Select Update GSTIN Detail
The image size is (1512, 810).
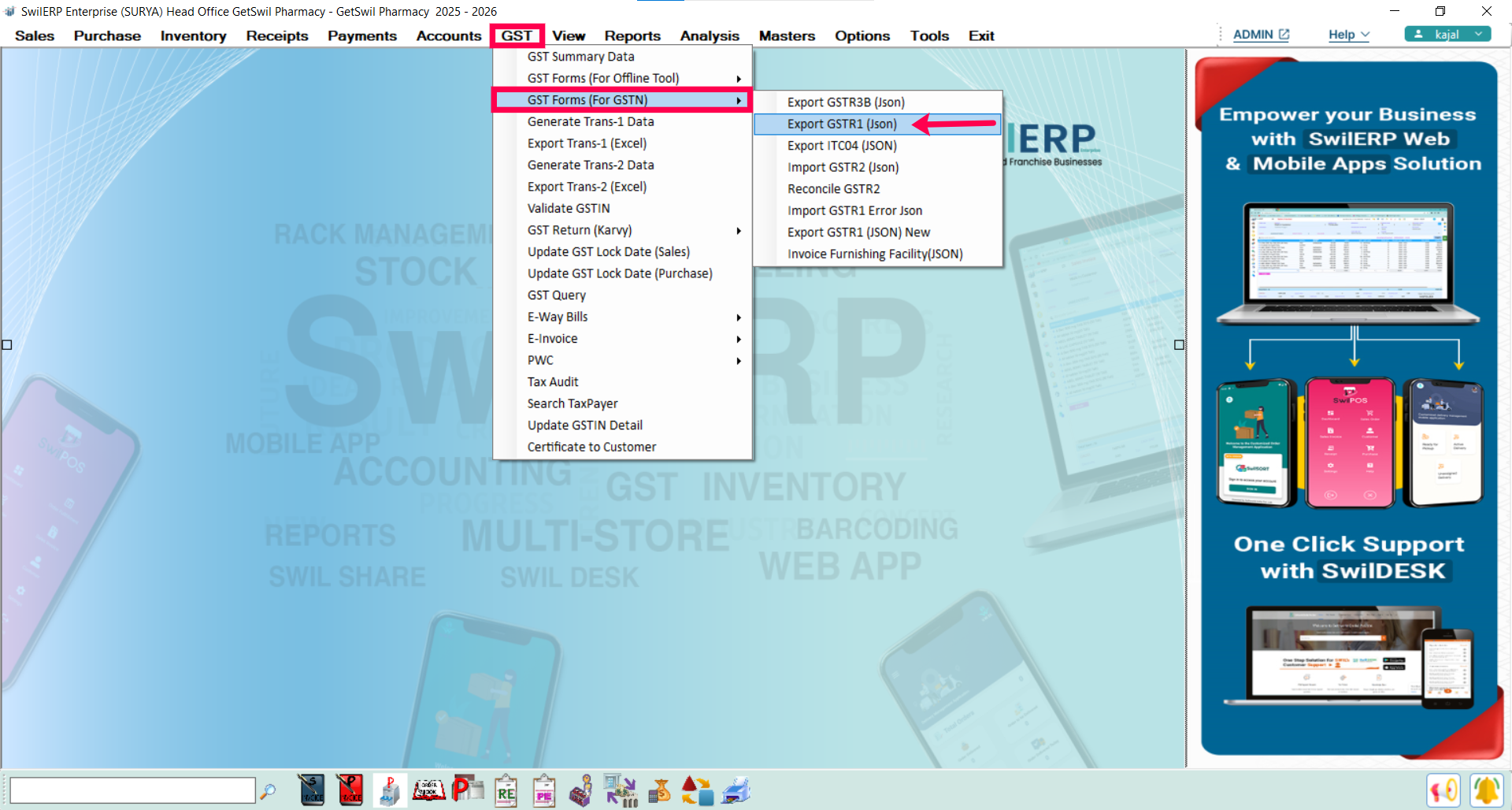(623, 425)
